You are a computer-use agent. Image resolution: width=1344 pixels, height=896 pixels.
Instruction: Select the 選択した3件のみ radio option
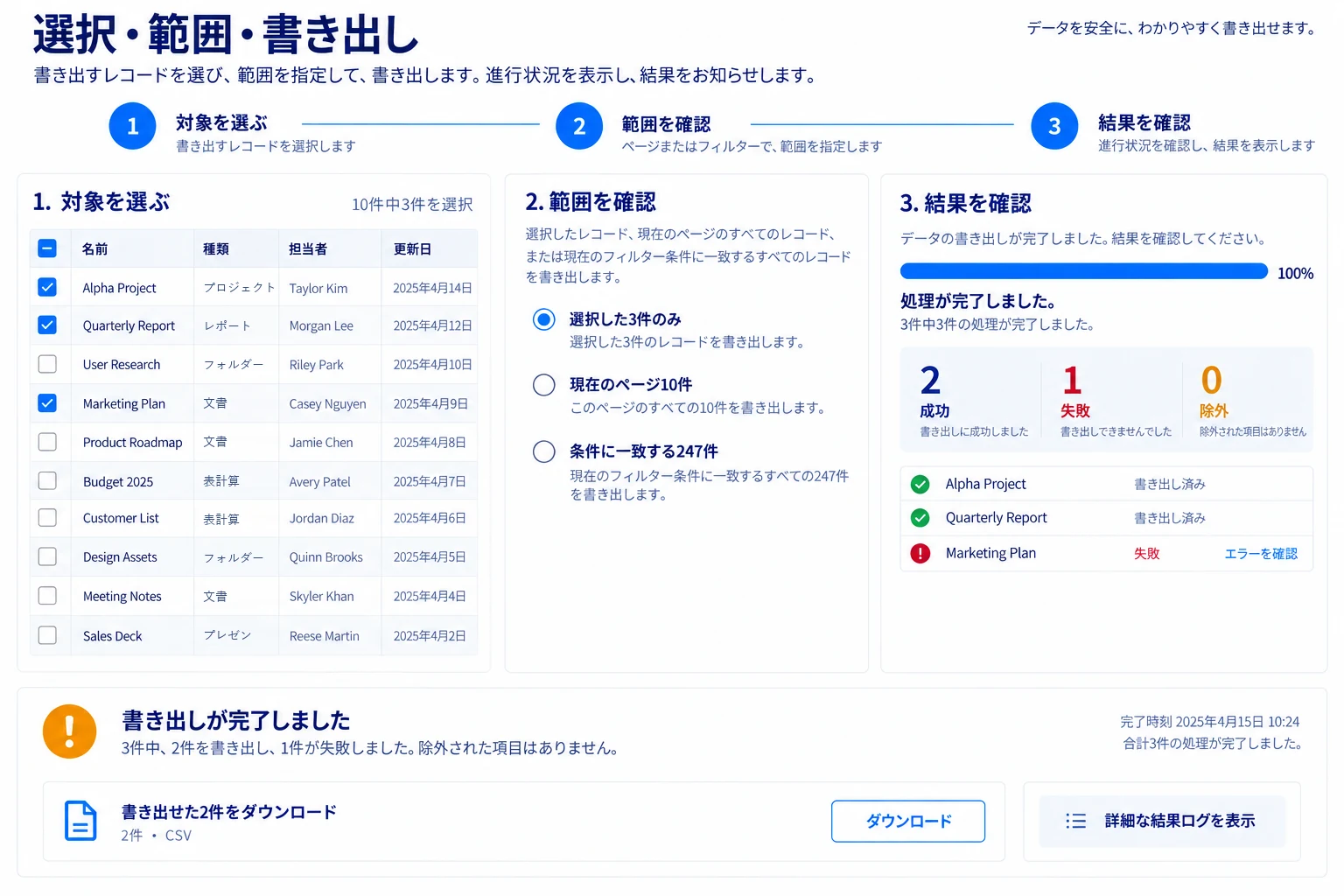[x=544, y=319]
